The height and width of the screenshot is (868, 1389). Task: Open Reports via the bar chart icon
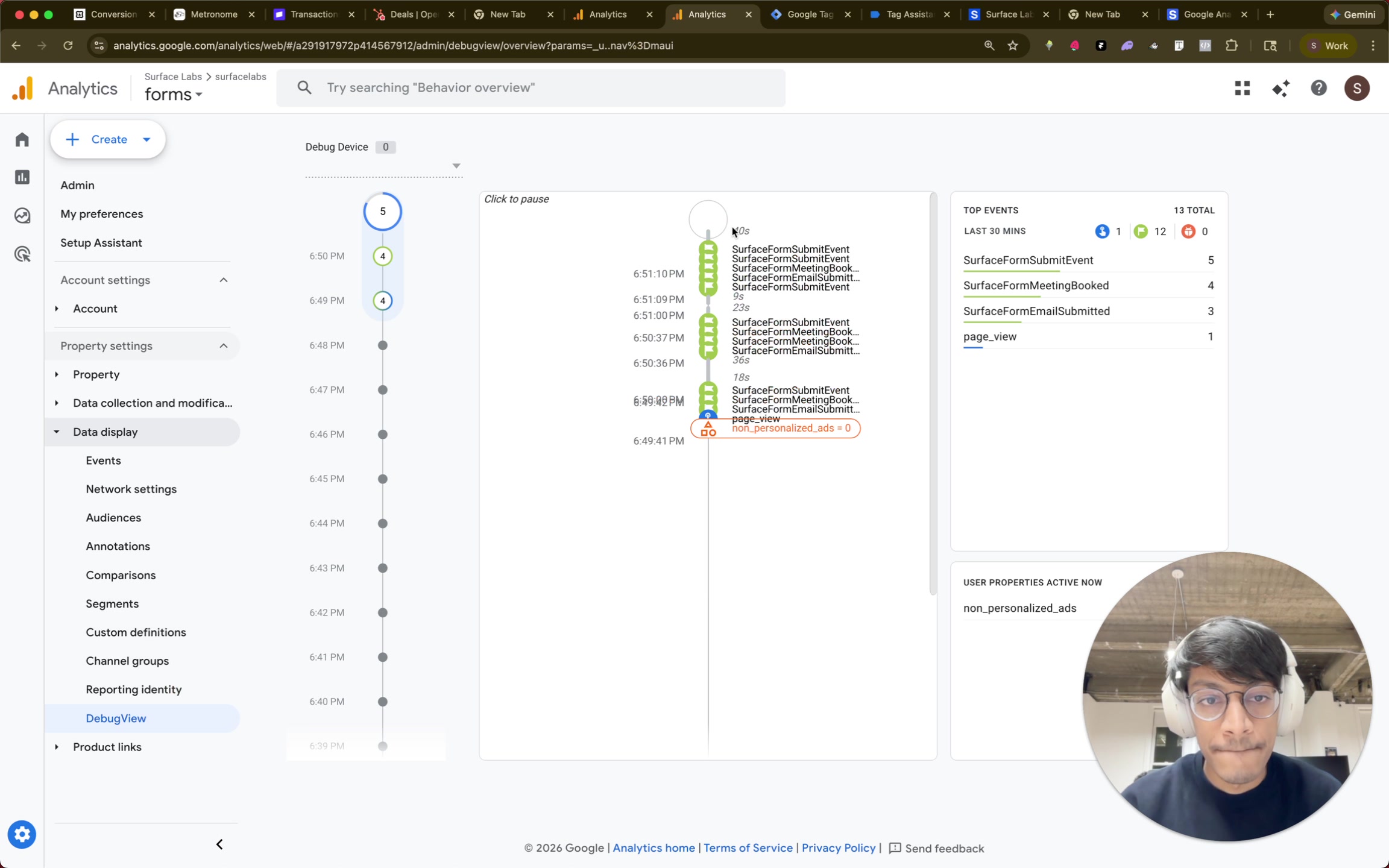pyautogui.click(x=22, y=177)
